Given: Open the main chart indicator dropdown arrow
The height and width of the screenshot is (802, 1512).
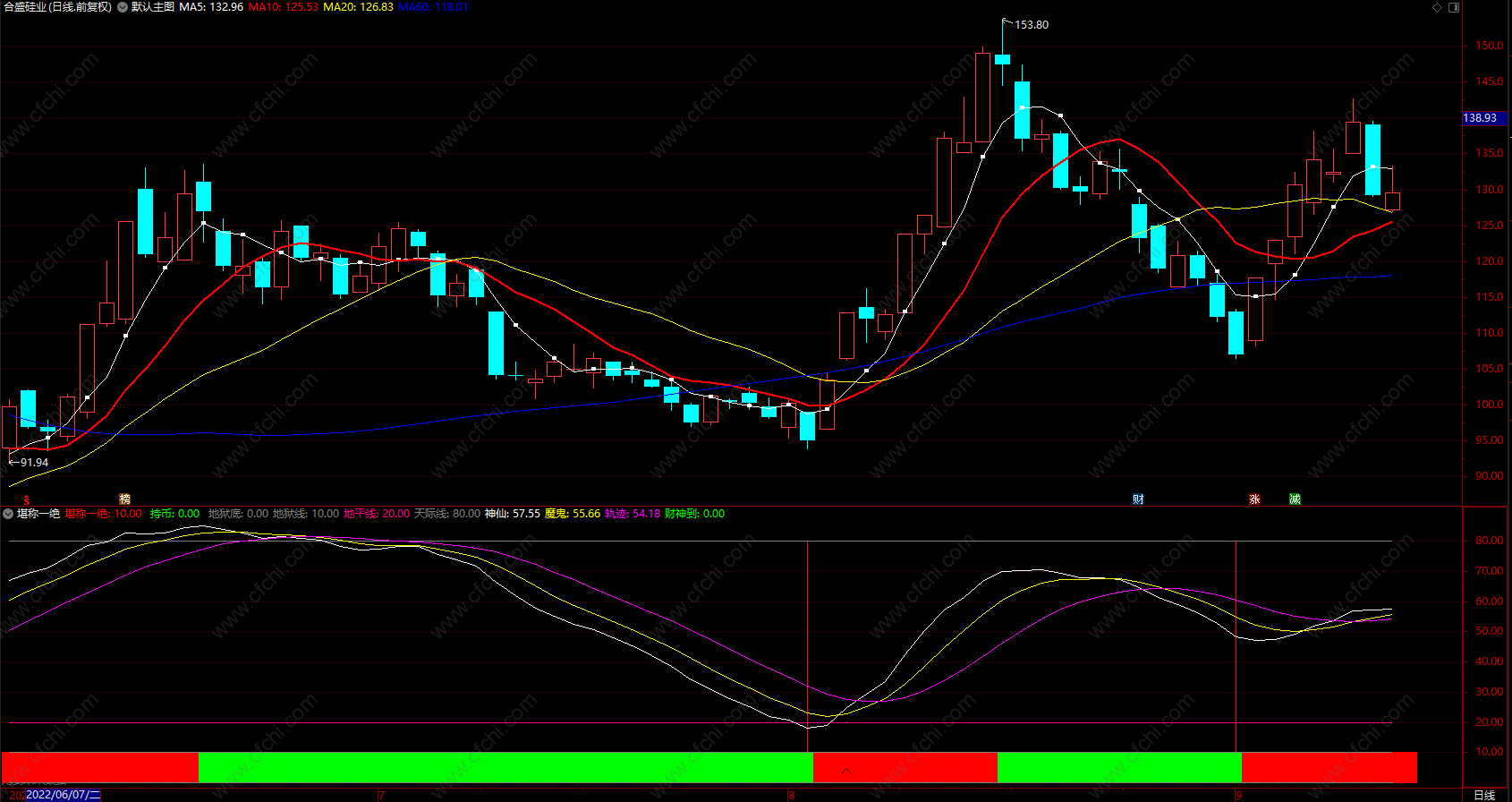Looking at the screenshot, I should pyautogui.click(x=123, y=7).
